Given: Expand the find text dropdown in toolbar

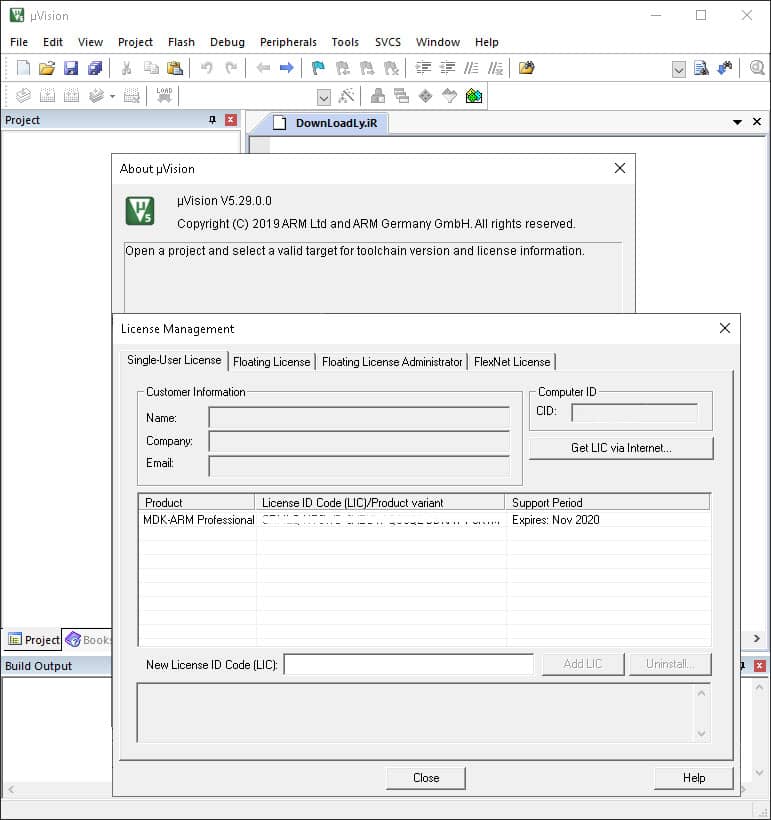Looking at the screenshot, I should pos(678,69).
